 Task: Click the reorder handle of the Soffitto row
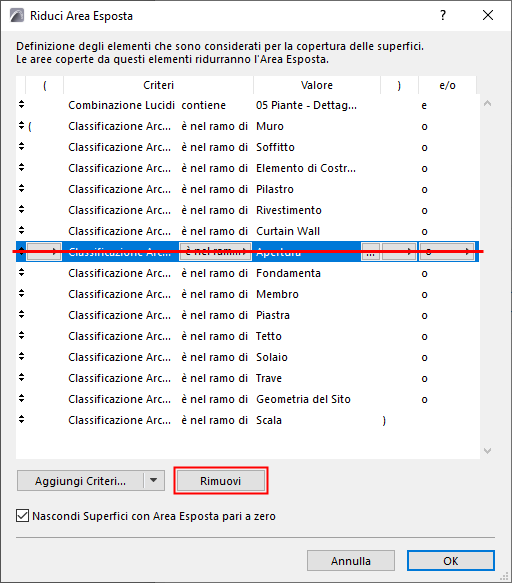[22, 146]
